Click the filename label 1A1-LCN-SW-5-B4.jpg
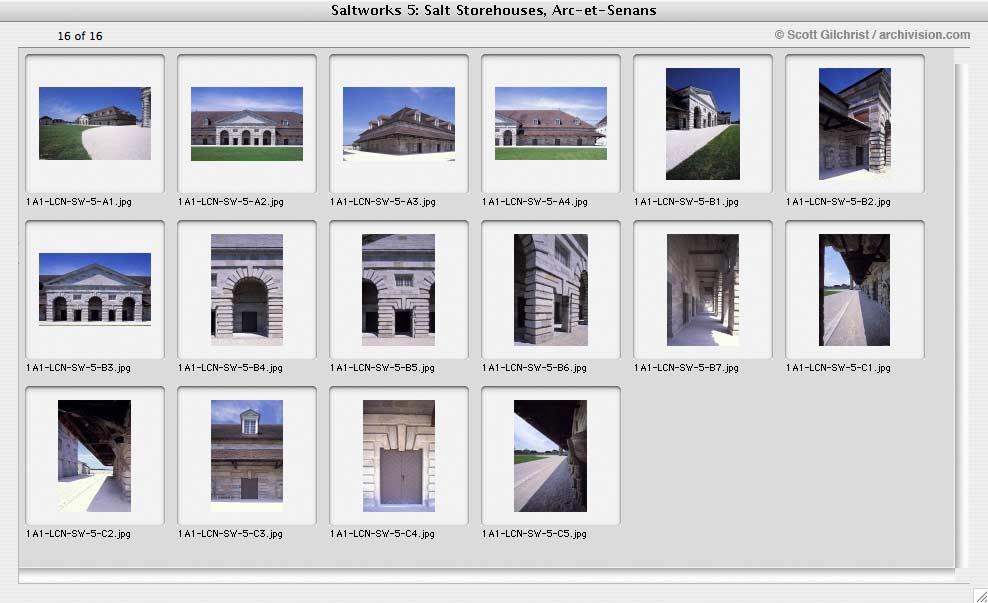Image resolution: width=988 pixels, height=603 pixels. (x=231, y=367)
